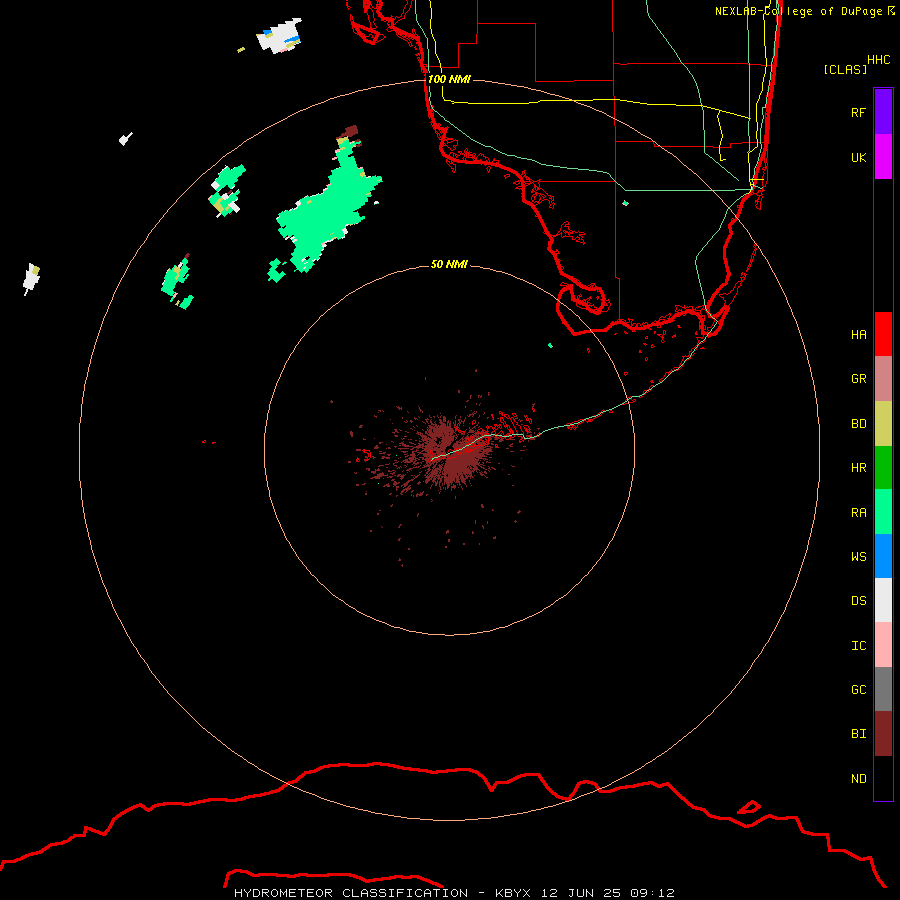This screenshot has height=900, width=900.
Task: Click the large green rain echo
Action: (x=327, y=212)
